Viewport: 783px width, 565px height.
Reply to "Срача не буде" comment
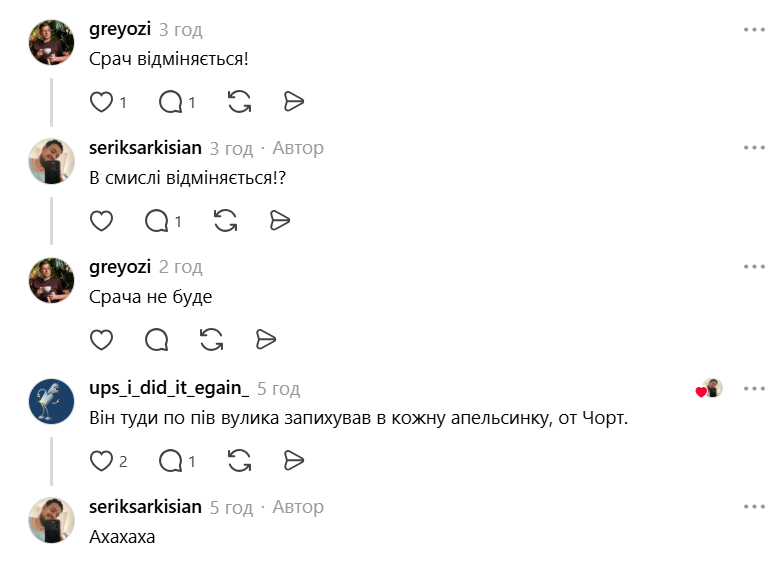click(157, 340)
